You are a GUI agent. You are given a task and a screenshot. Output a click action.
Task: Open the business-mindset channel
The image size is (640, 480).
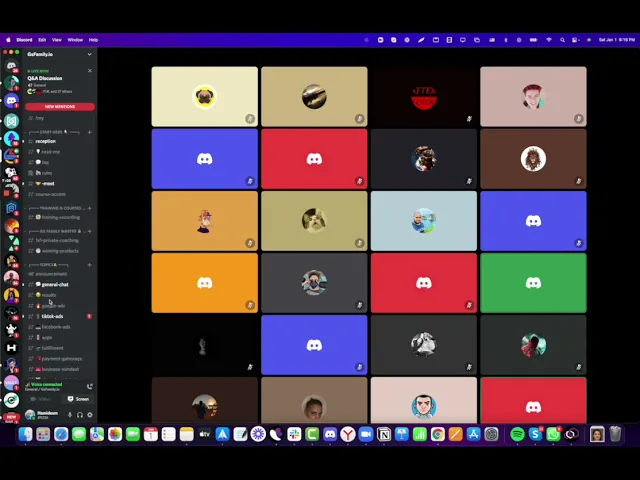tap(60, 369)
